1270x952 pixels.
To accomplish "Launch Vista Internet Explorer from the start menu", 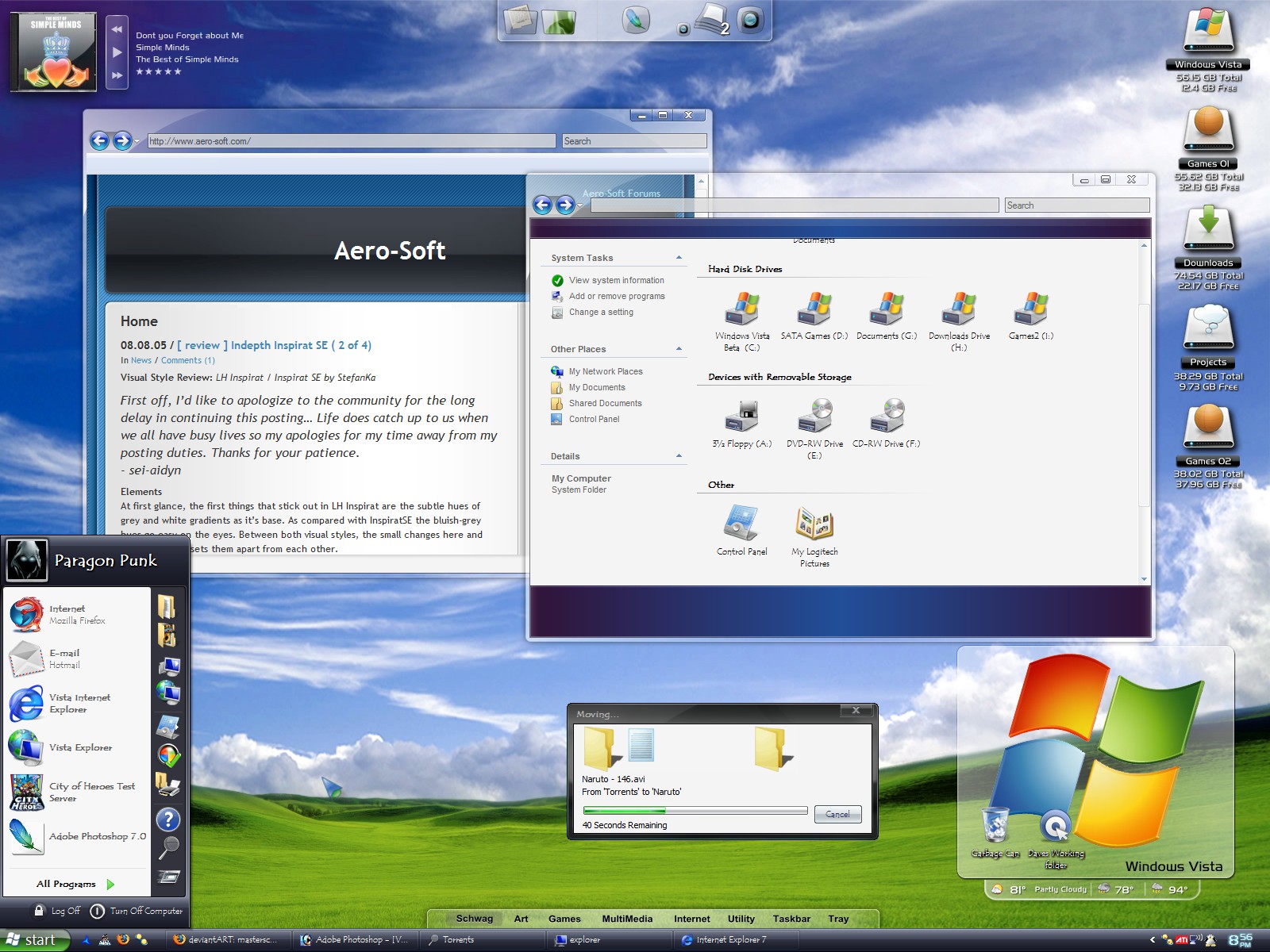I will pyautogui.click(x=77, y=704).
